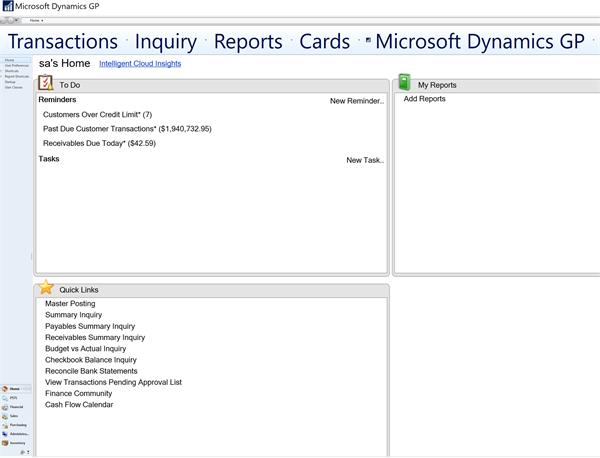Click the Tasks heading

(x=49, y=159)
